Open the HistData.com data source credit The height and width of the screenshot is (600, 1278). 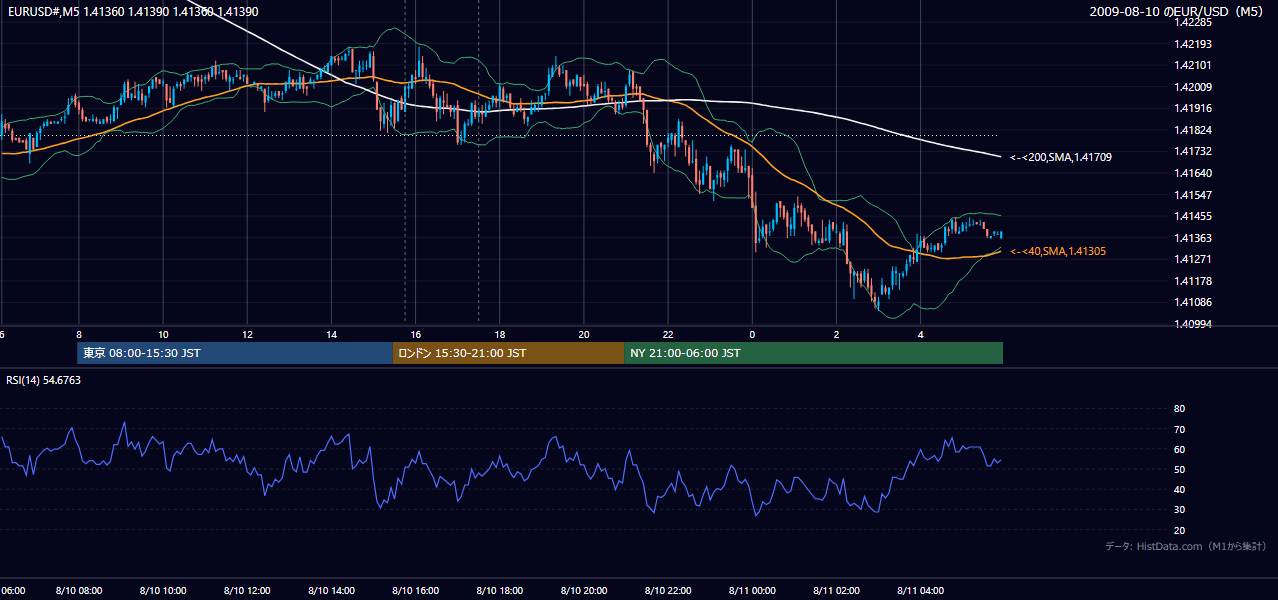[1186, 546]
